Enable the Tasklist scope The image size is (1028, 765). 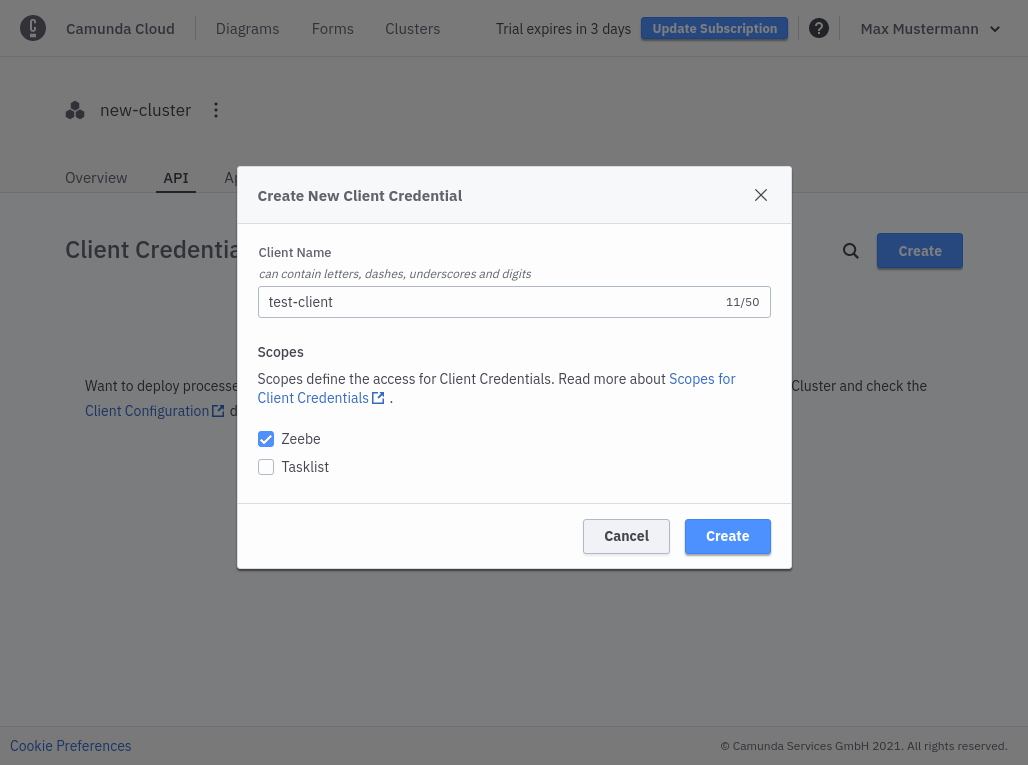[x=266, y=467]
